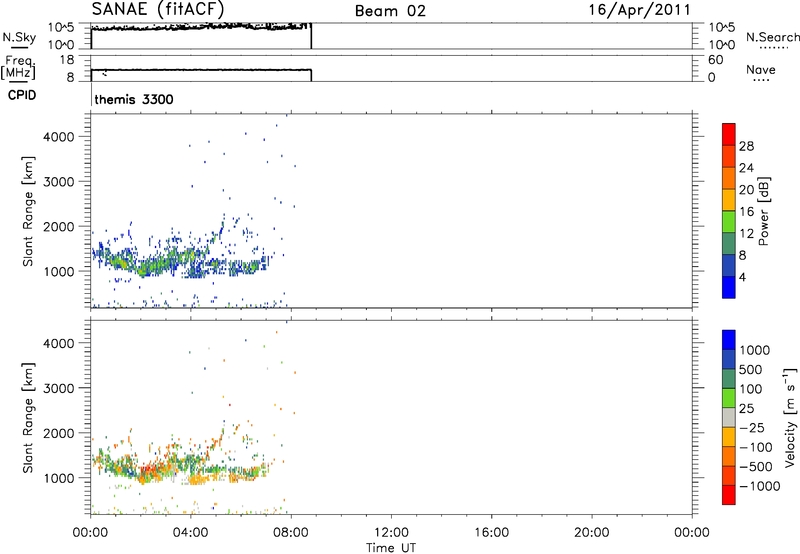Click the 'Freq. [MHz]' axis label
The image size is (800, 554).
(18, 68)
